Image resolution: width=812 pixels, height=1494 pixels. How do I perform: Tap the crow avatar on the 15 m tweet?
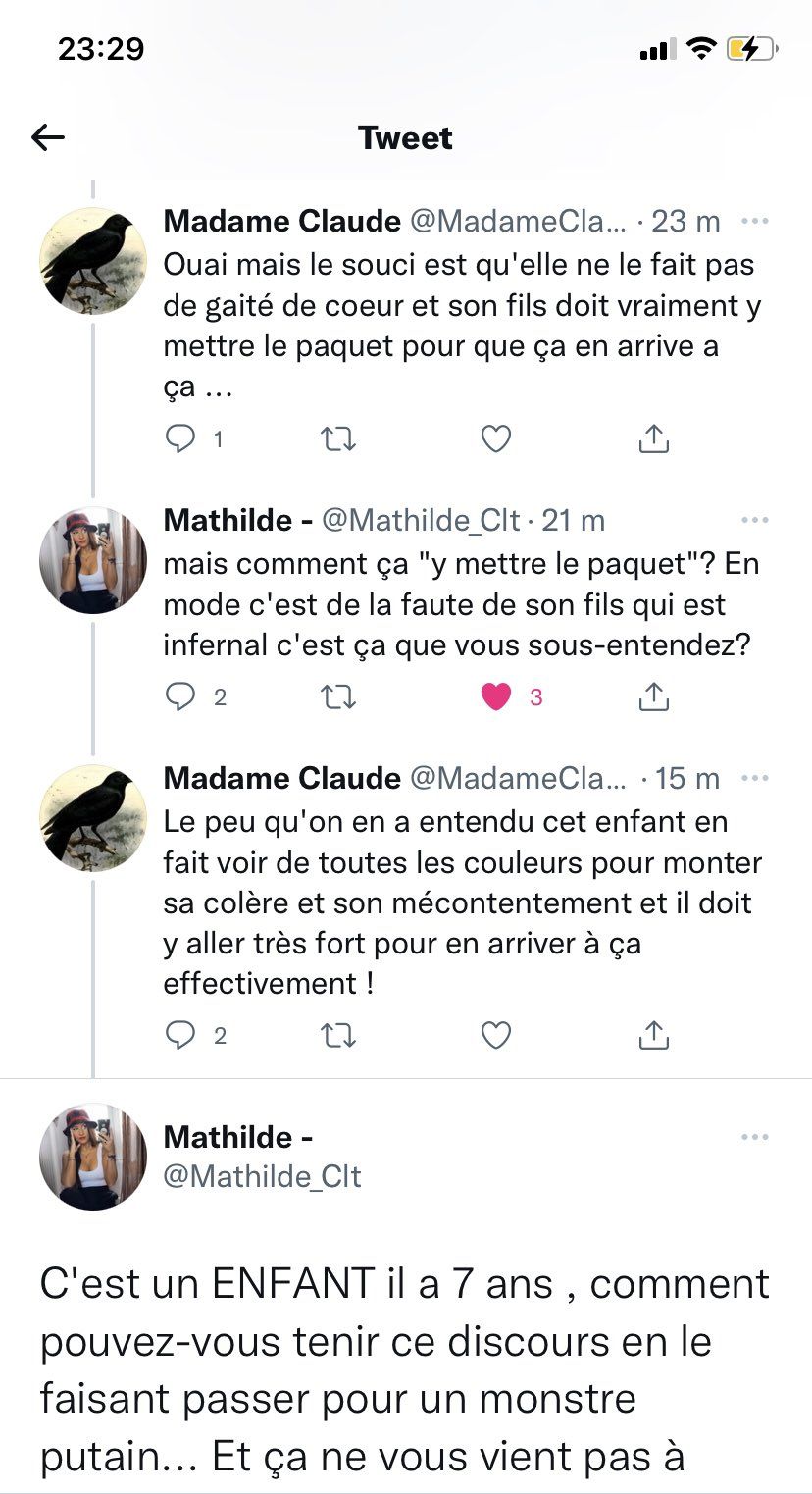click(92, 818)
